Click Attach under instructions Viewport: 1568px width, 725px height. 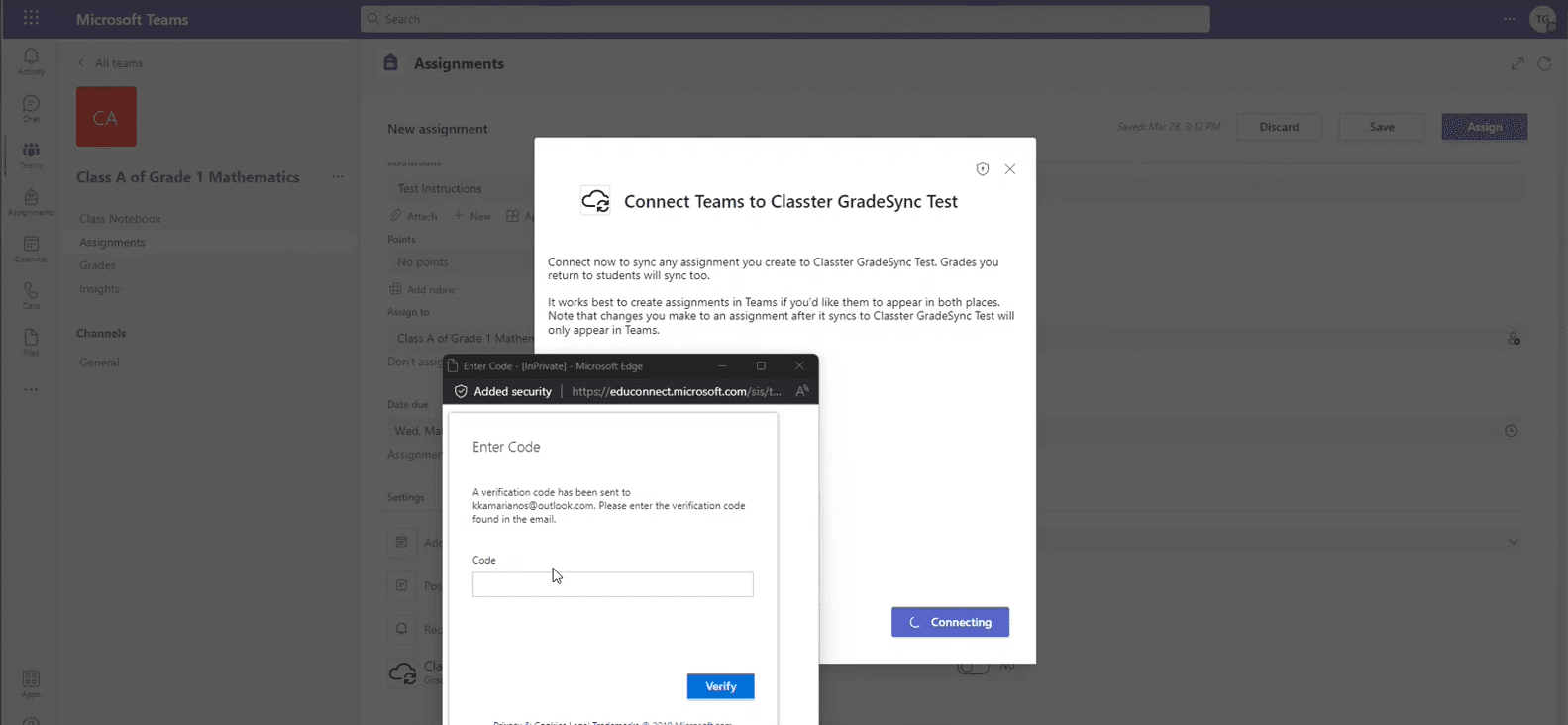pyautogui.click(x=414, y=216)
